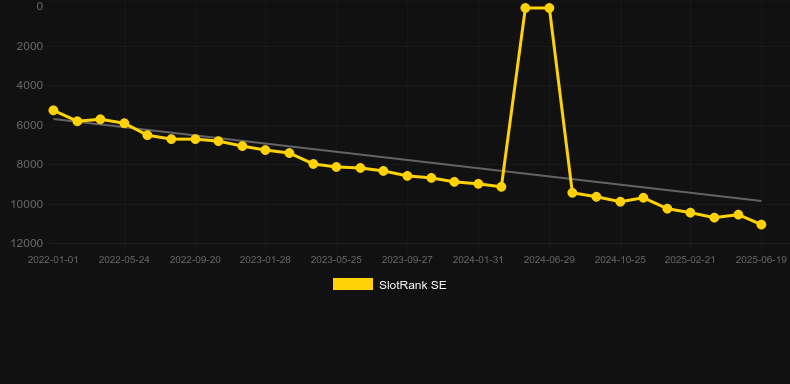Click the 2022-05-24 x-axis date label

[x=124, y=260]
